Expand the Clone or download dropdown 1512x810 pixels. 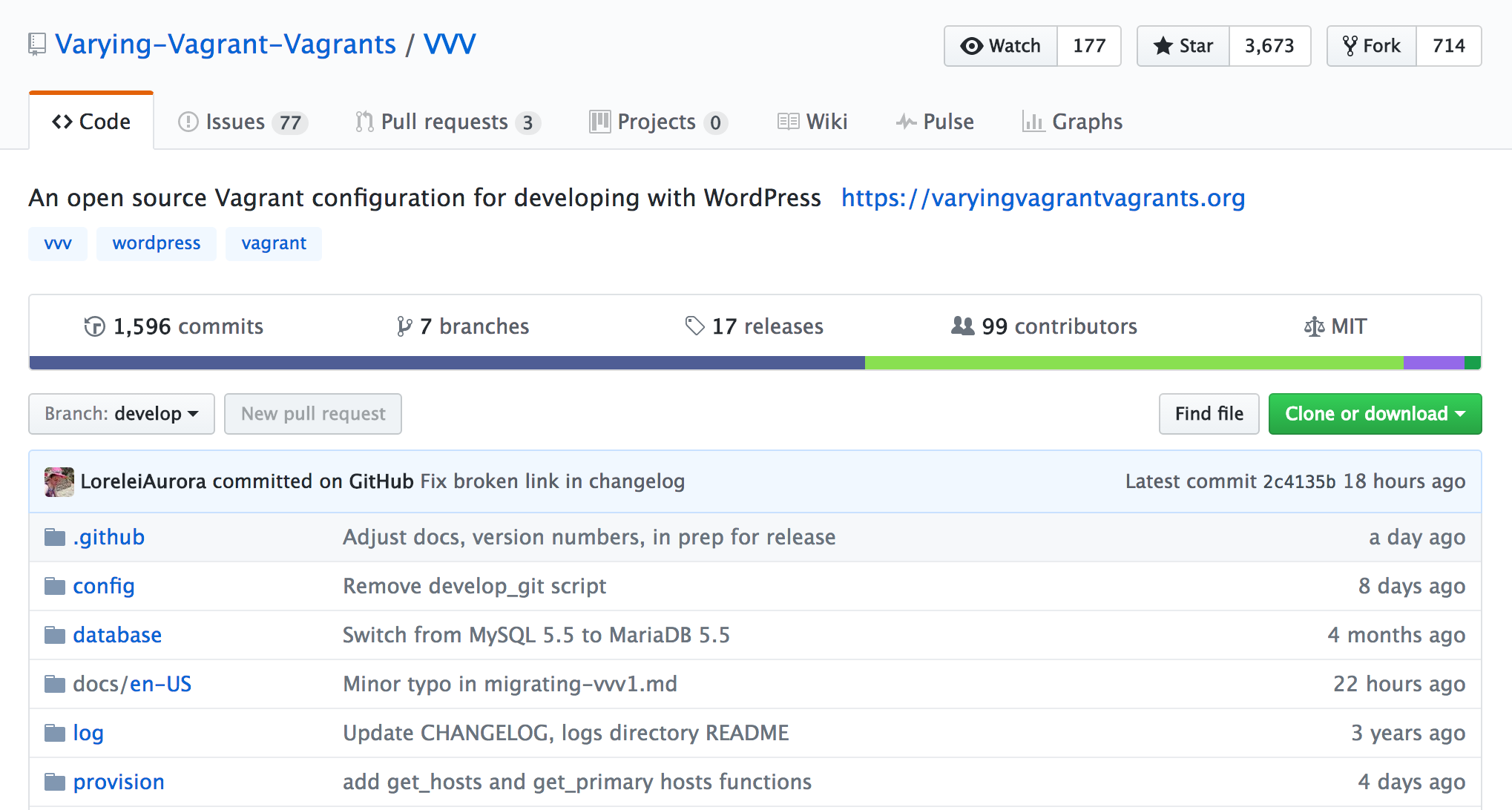pyautogui.click(x=1375, y=413)
